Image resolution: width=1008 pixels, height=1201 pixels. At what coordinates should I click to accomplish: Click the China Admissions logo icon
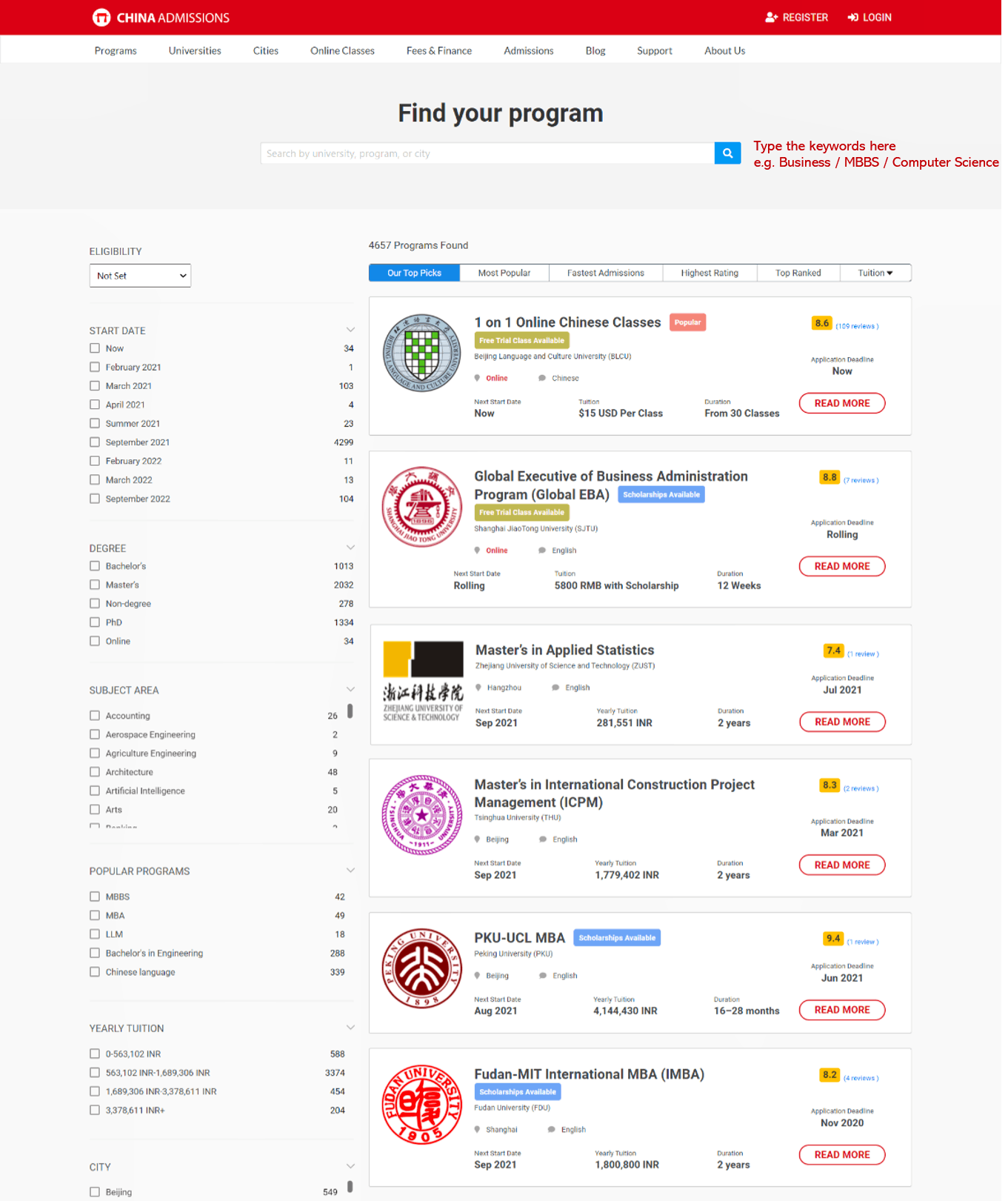pos(101,18)
